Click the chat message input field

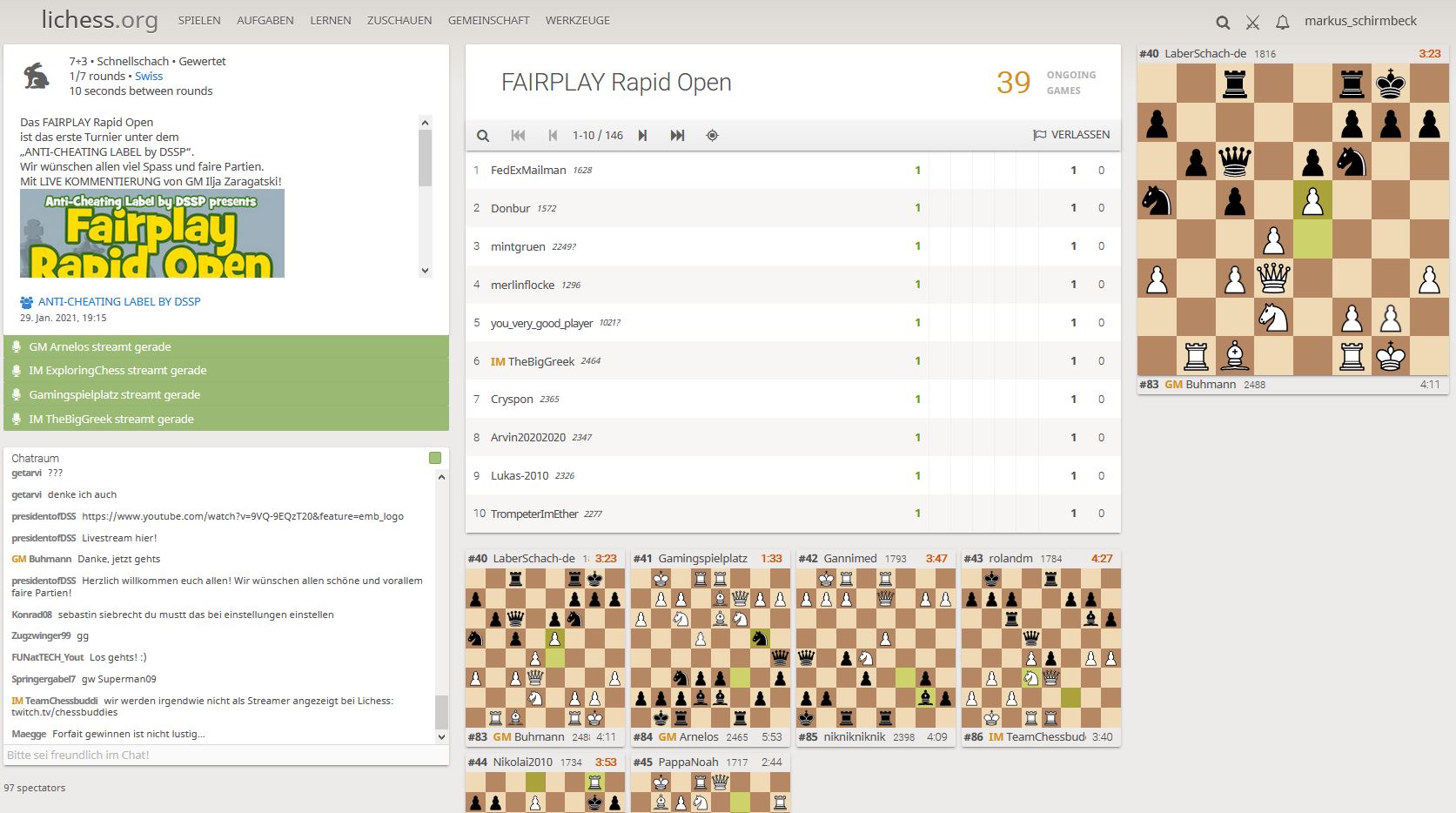(x=226, y=755)
